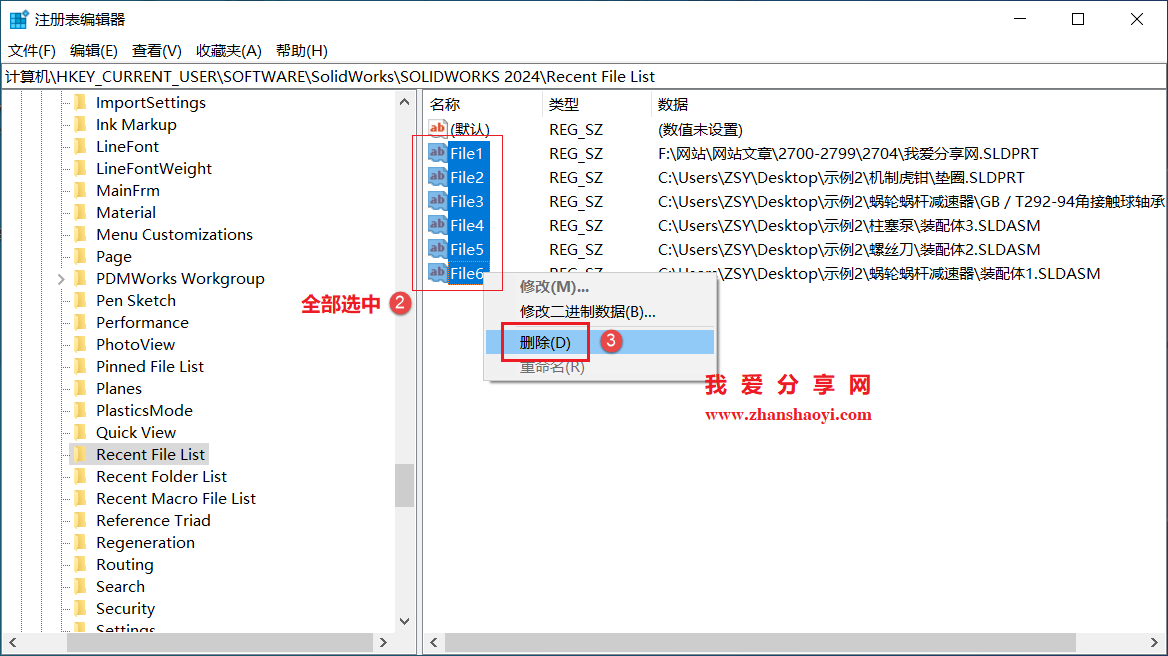Select the Reference Triad key
This screenshot has width=1168, height=656.
[153, 520]
